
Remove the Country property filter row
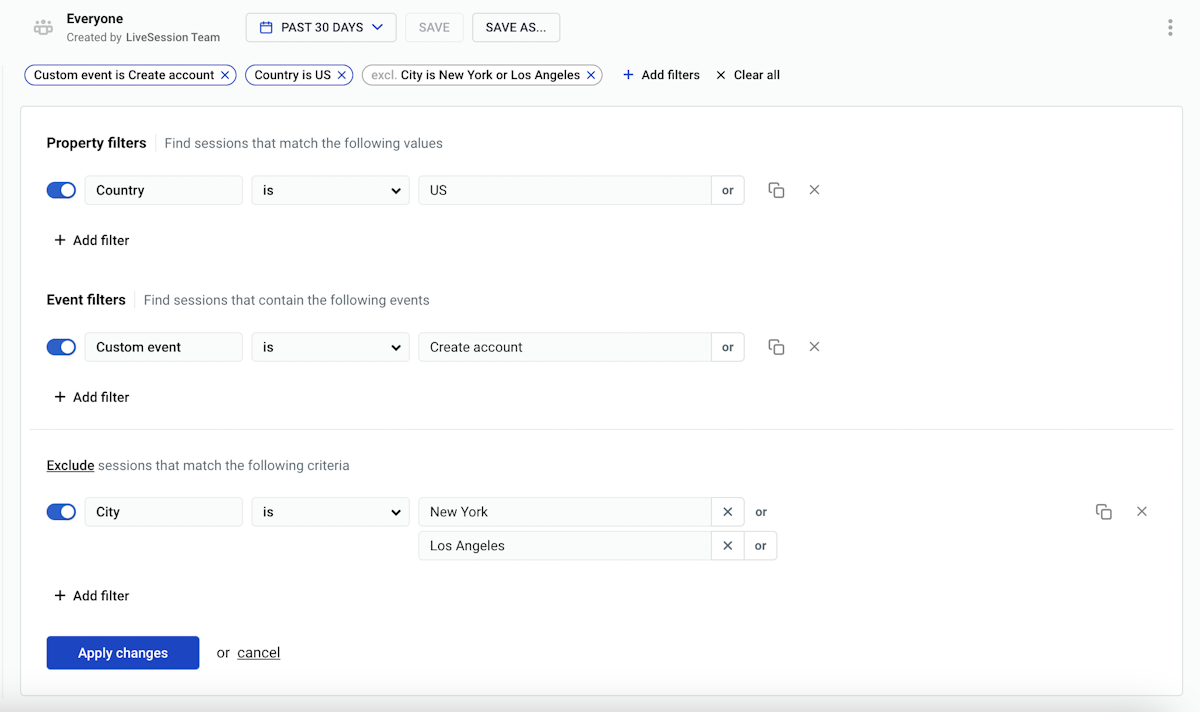[814, 190]
